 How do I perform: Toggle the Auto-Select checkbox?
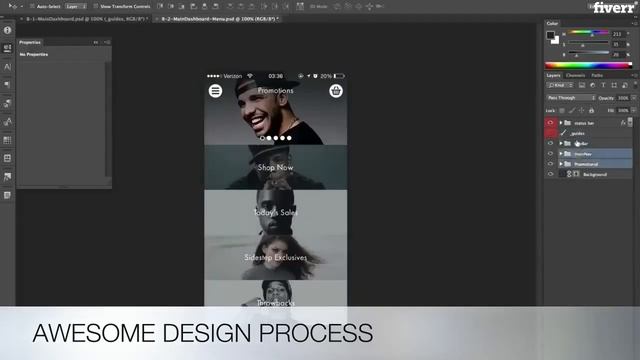click(32, 6)
